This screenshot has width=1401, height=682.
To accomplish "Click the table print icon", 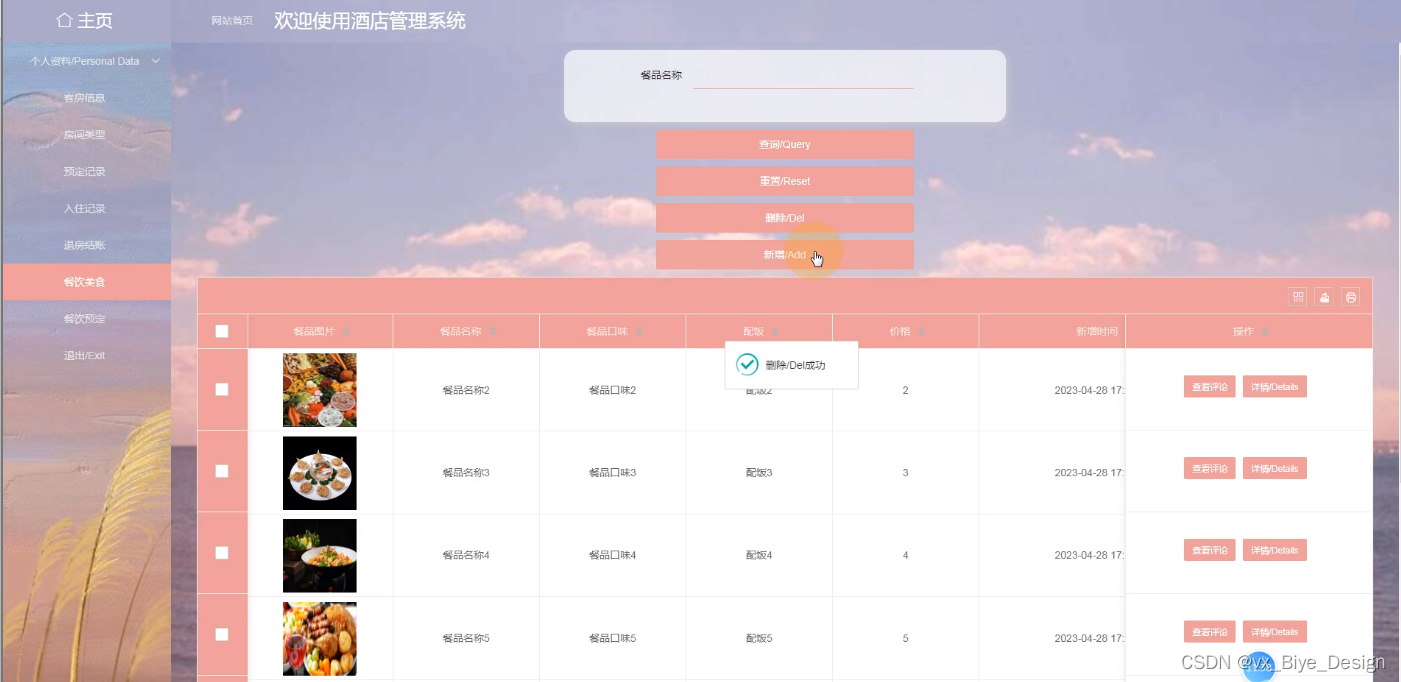I will click(1351, 296).
